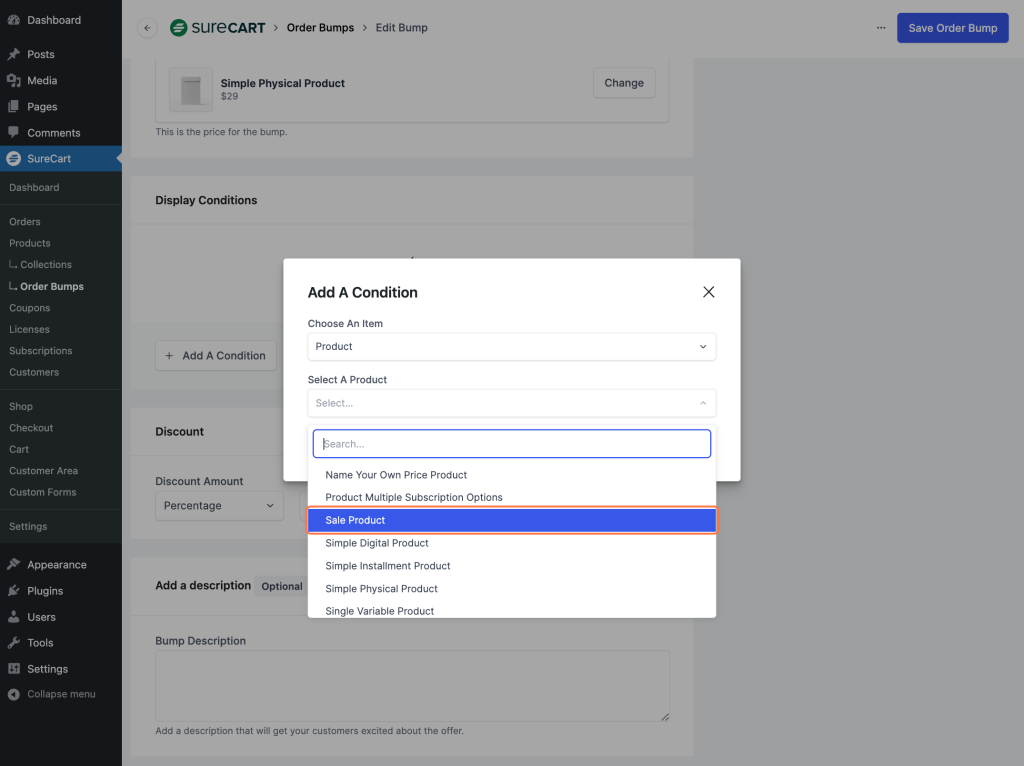Click the Simple Physical Product thumbnail
Image resolution: width=1024 pixels, height=766 pixels.
click(190, 90)
